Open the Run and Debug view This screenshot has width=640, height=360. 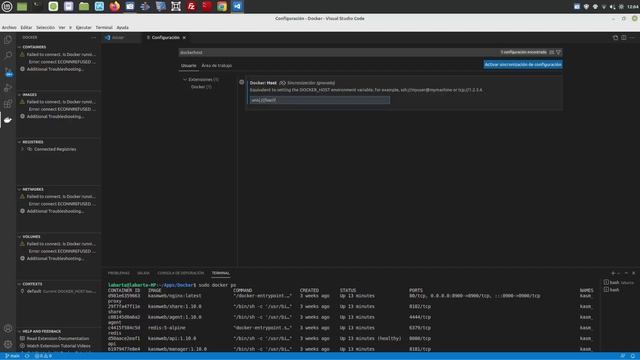coord(8,87)
